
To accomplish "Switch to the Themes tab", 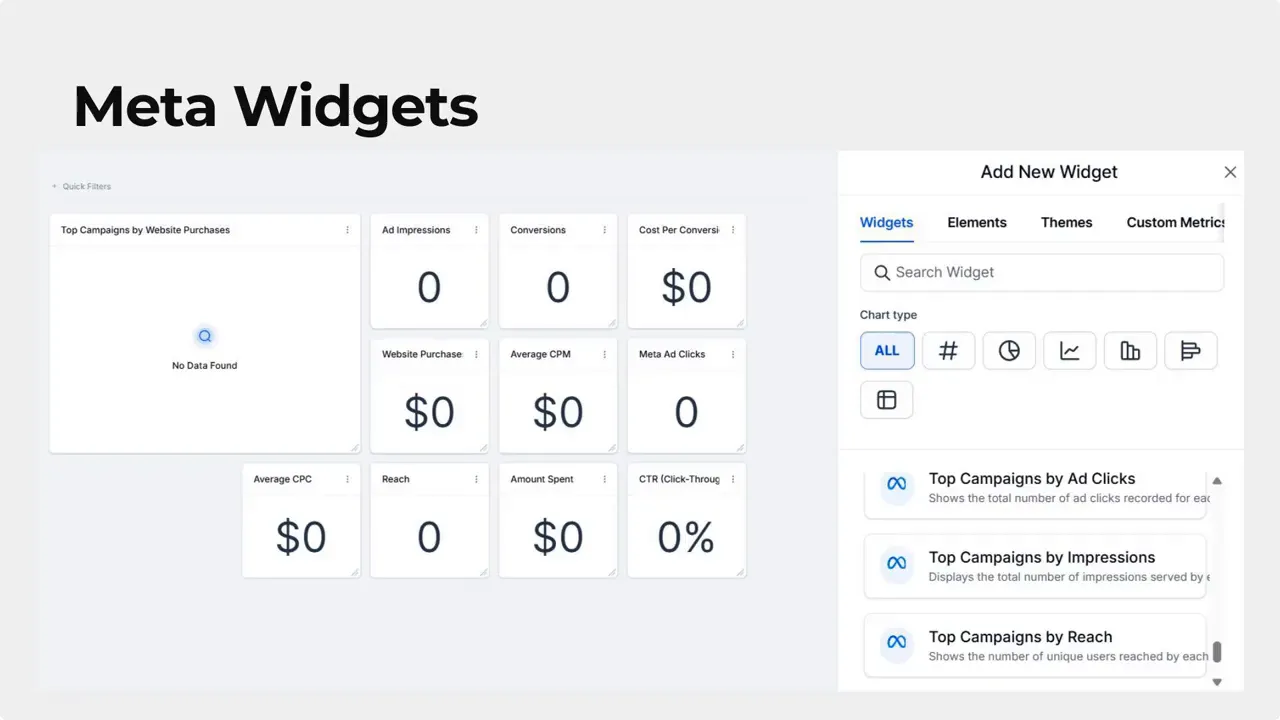I will [x=1066, y=222].
